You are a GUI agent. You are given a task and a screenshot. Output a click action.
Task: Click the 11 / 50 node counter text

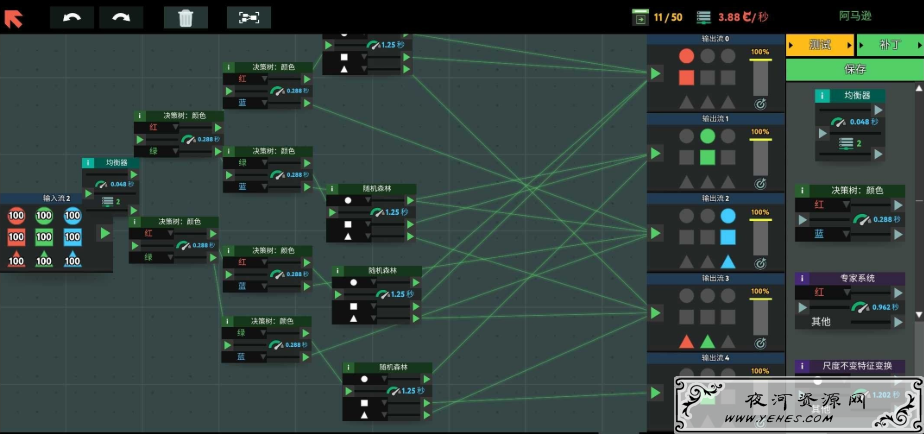tap(668, 18)
